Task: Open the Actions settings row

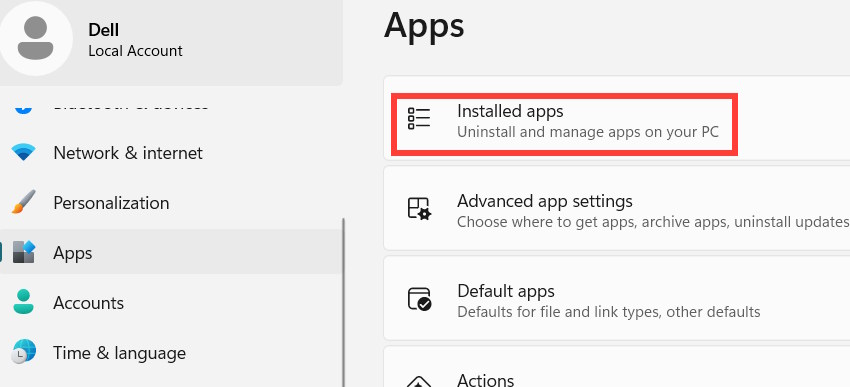Action: [617, 367]
